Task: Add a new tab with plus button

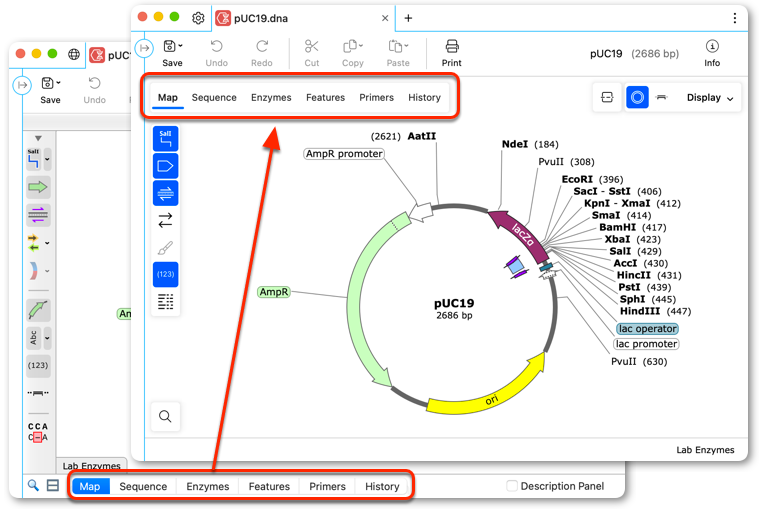Action: click(409, 18)
